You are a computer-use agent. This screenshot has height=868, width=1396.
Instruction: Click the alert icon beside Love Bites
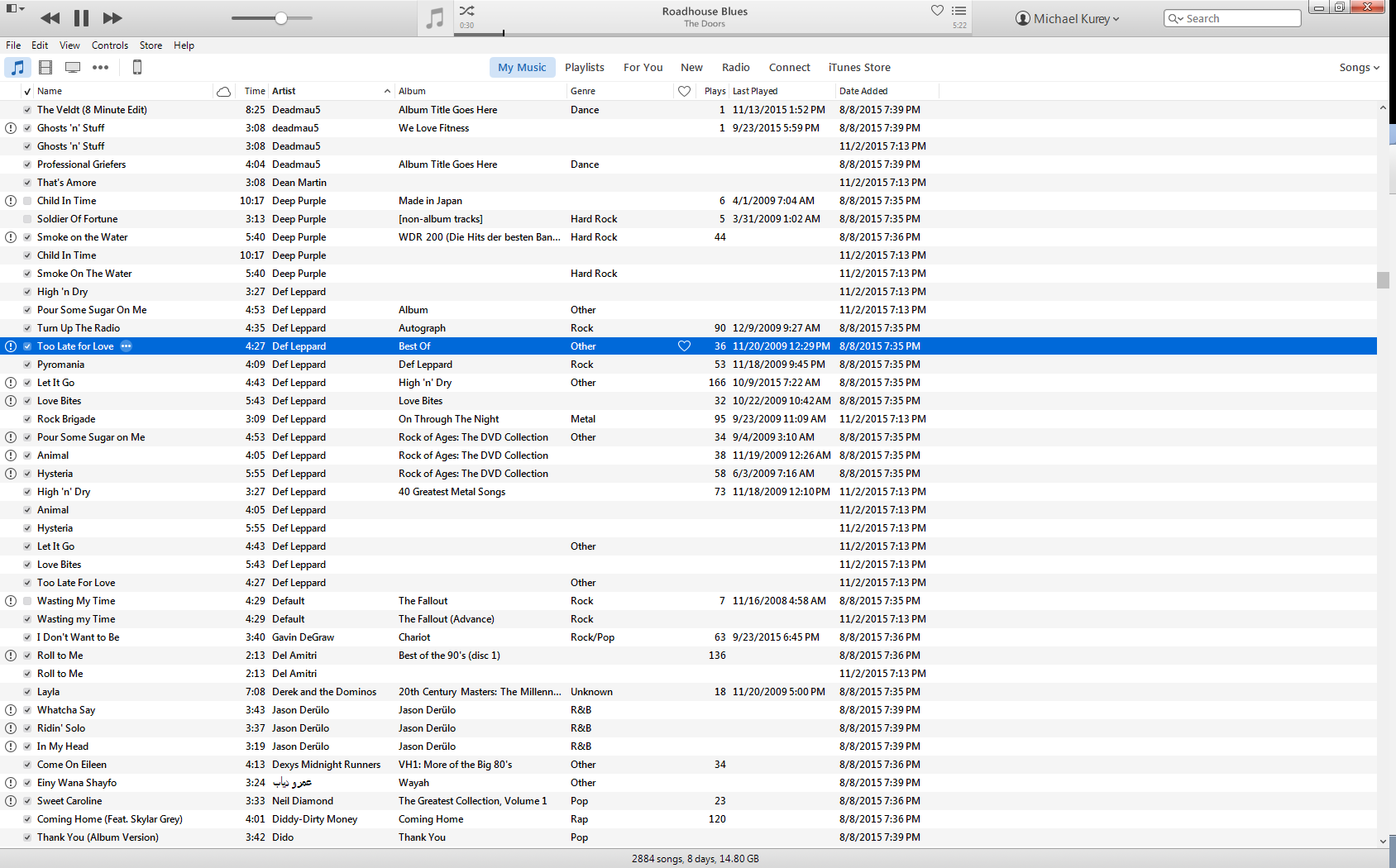pyautogui.click(x=11, y=401)
